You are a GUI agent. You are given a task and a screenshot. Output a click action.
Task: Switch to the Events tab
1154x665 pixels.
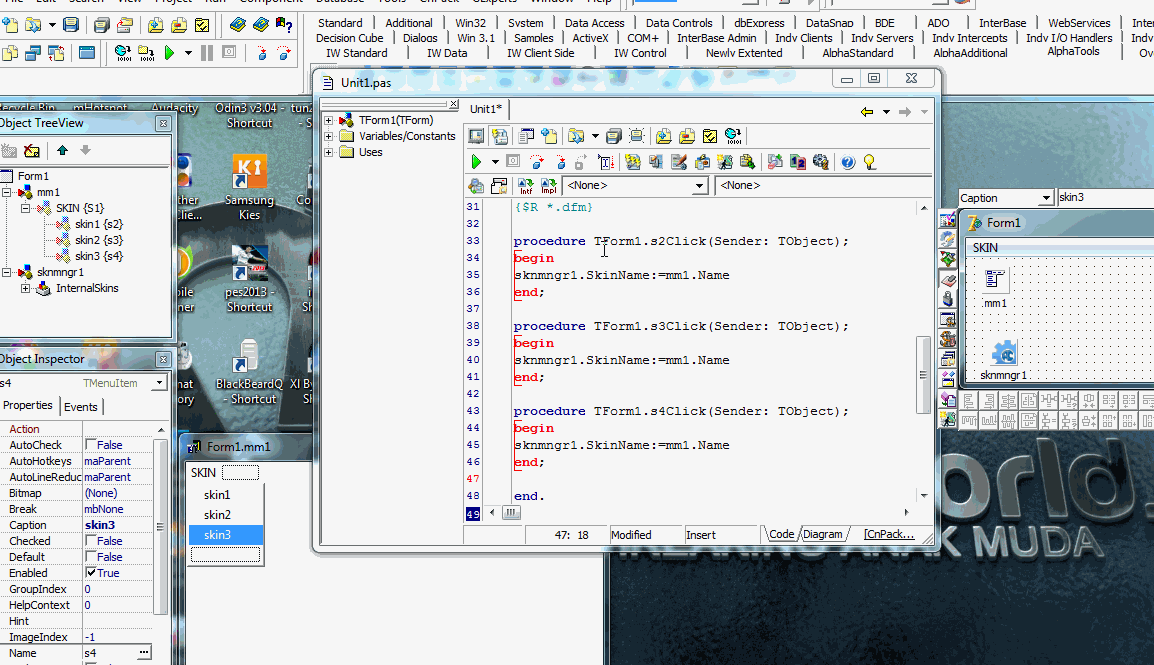[81, 407]
